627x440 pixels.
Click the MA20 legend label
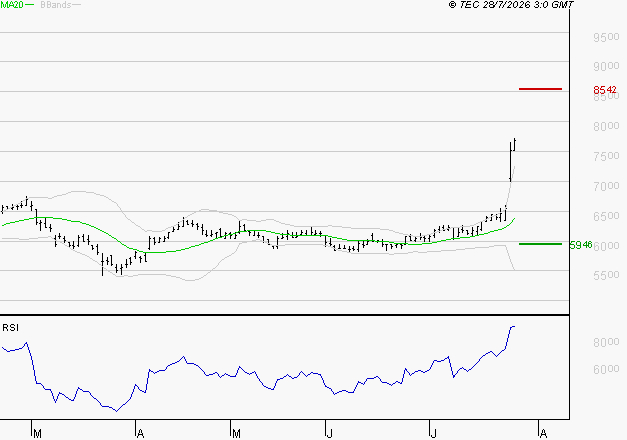(x=12, y=5)
